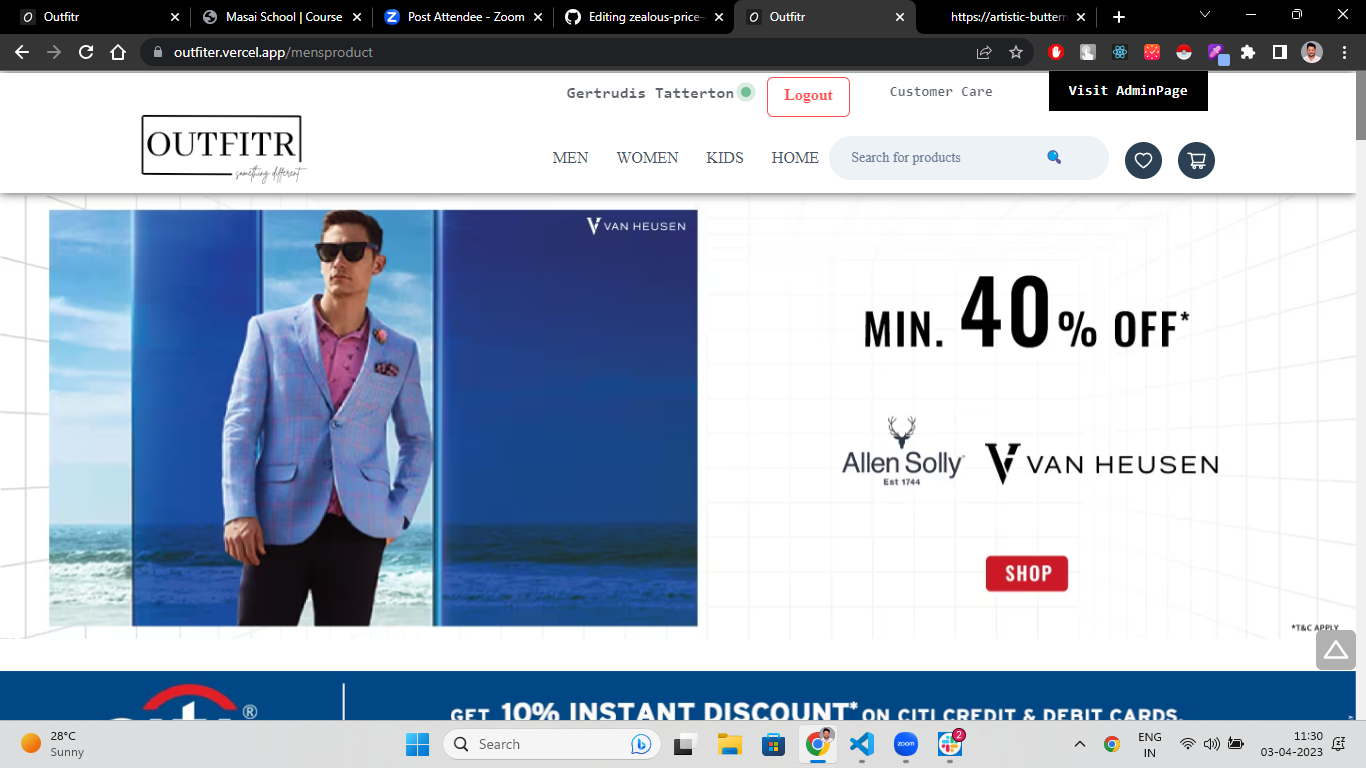Click ENG IN language indicator
The image size is (1366, 768).
click(x=1150, y=744)
